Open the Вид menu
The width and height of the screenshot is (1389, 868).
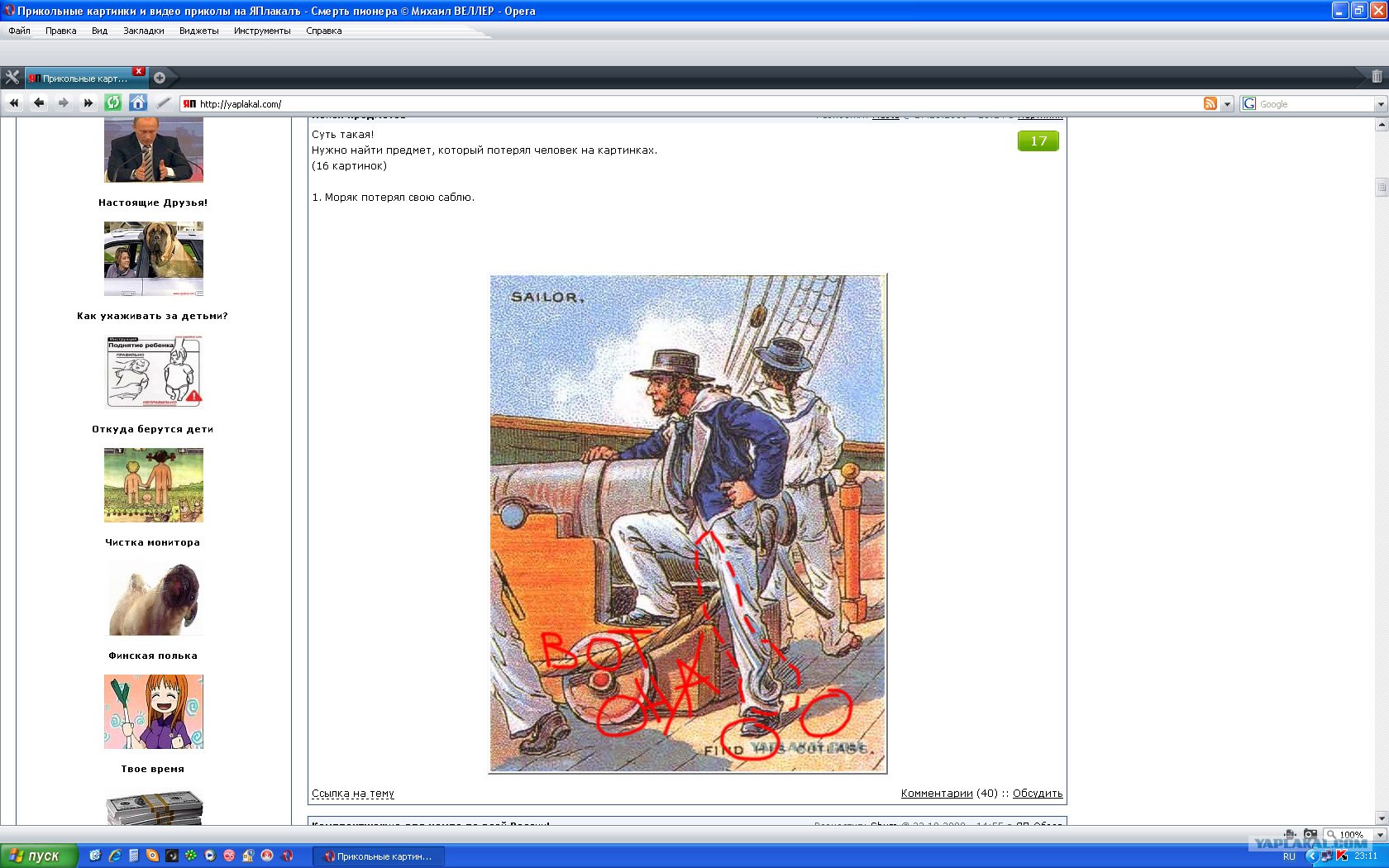coord(99,31)
